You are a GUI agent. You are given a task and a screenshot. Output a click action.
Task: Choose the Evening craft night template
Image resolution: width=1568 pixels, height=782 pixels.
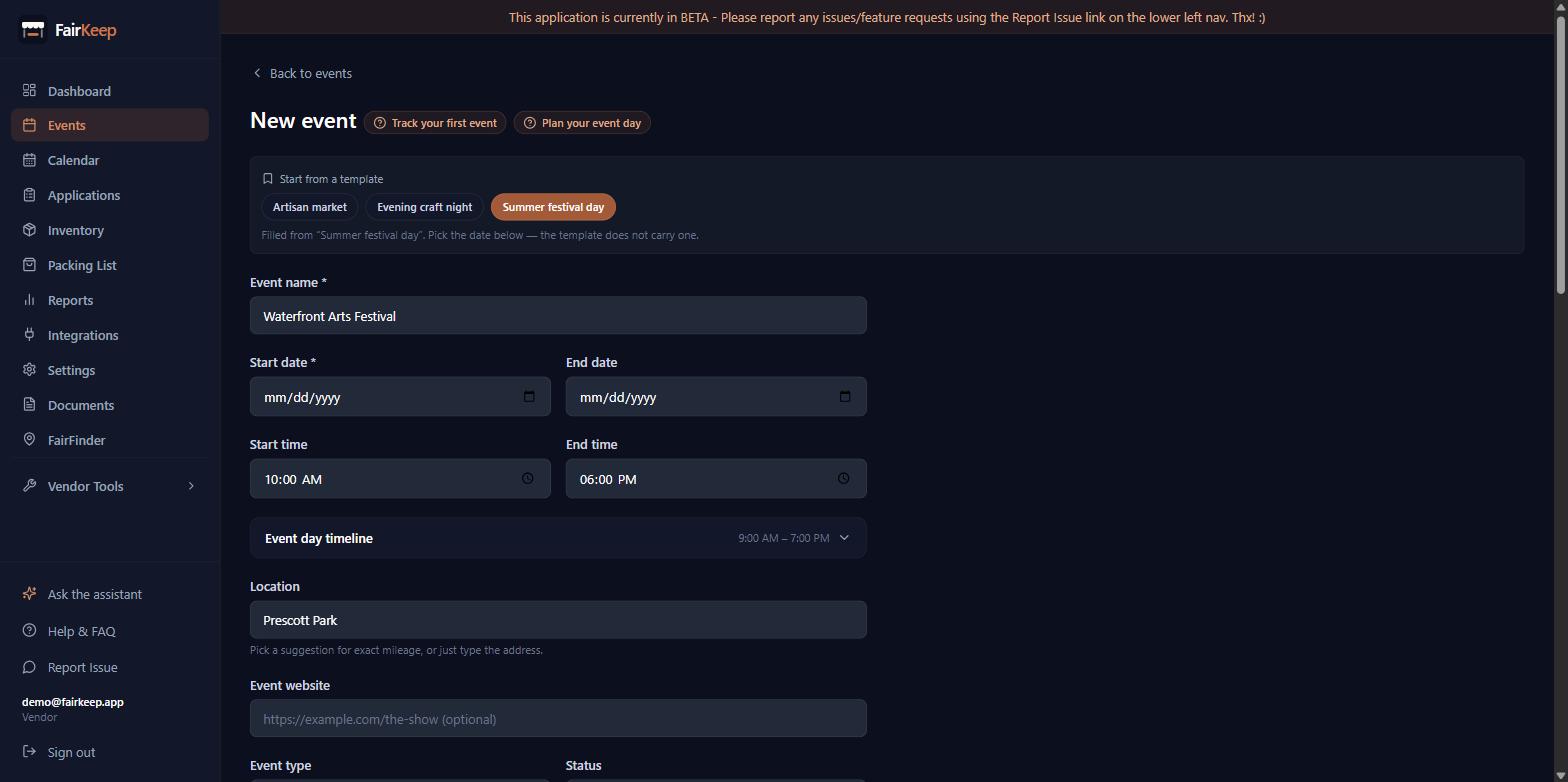click(424, 207)
